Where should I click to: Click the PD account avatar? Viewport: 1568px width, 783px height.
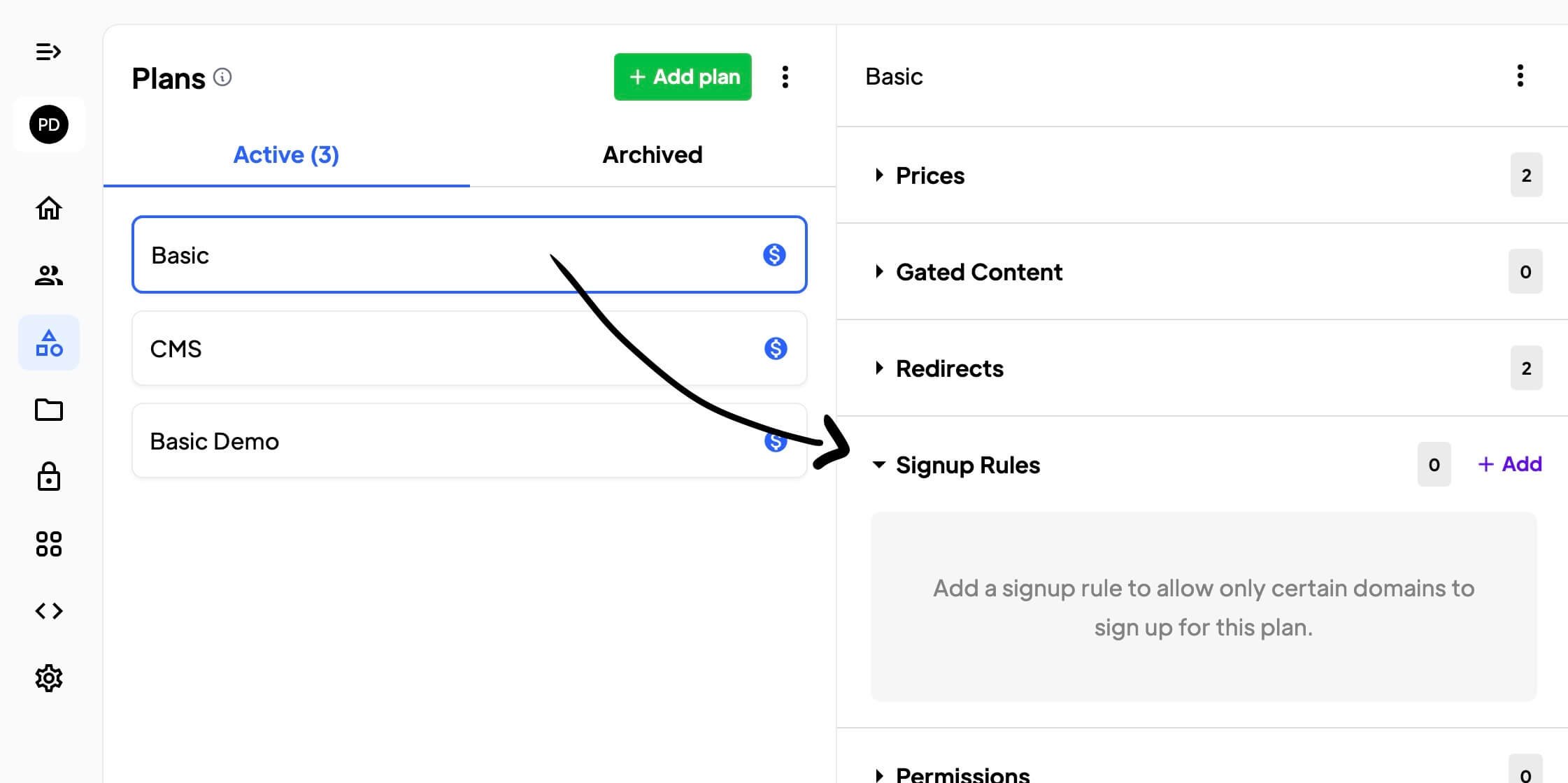49,125
